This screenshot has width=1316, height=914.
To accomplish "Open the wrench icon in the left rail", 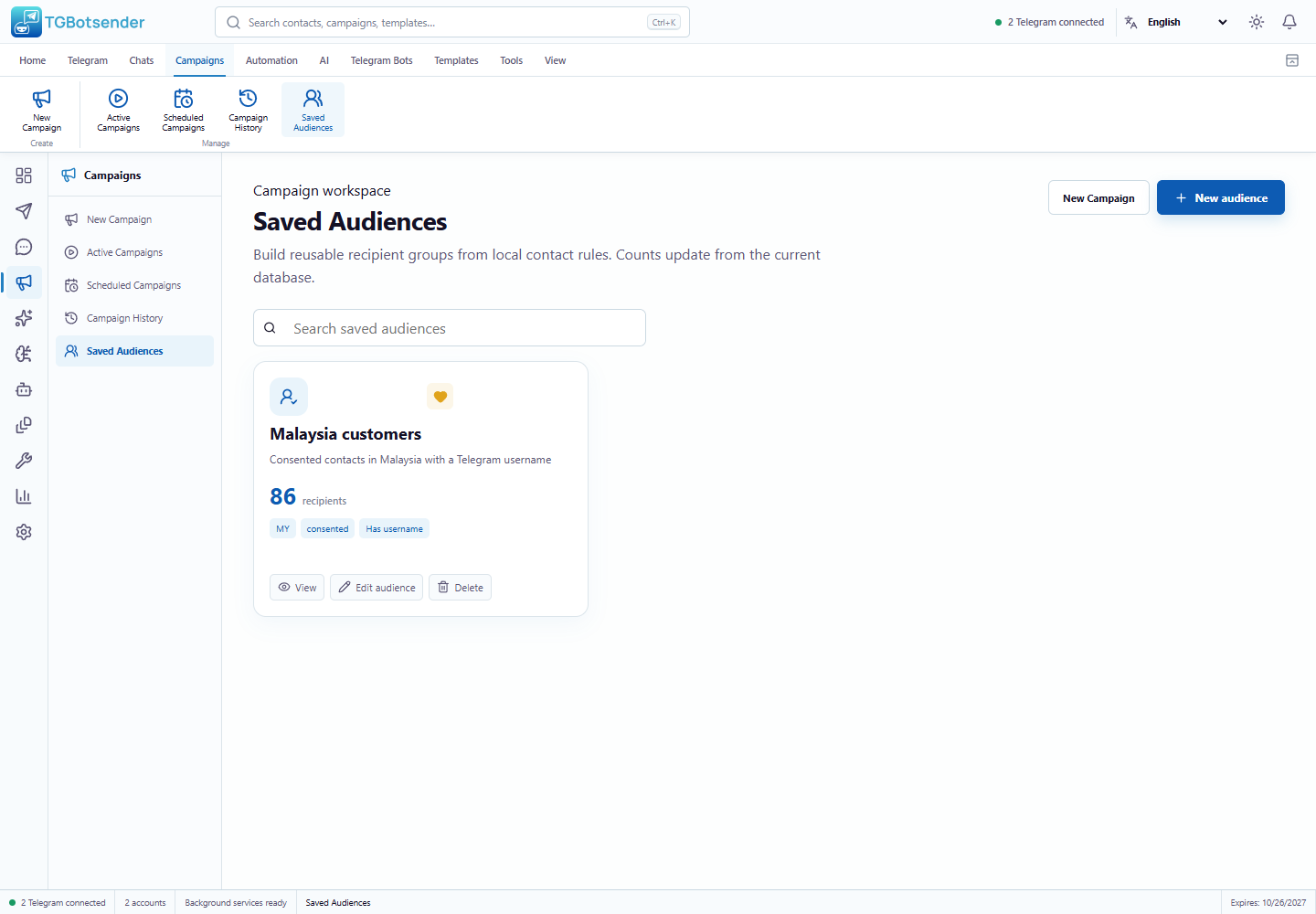I will point(24,461).
